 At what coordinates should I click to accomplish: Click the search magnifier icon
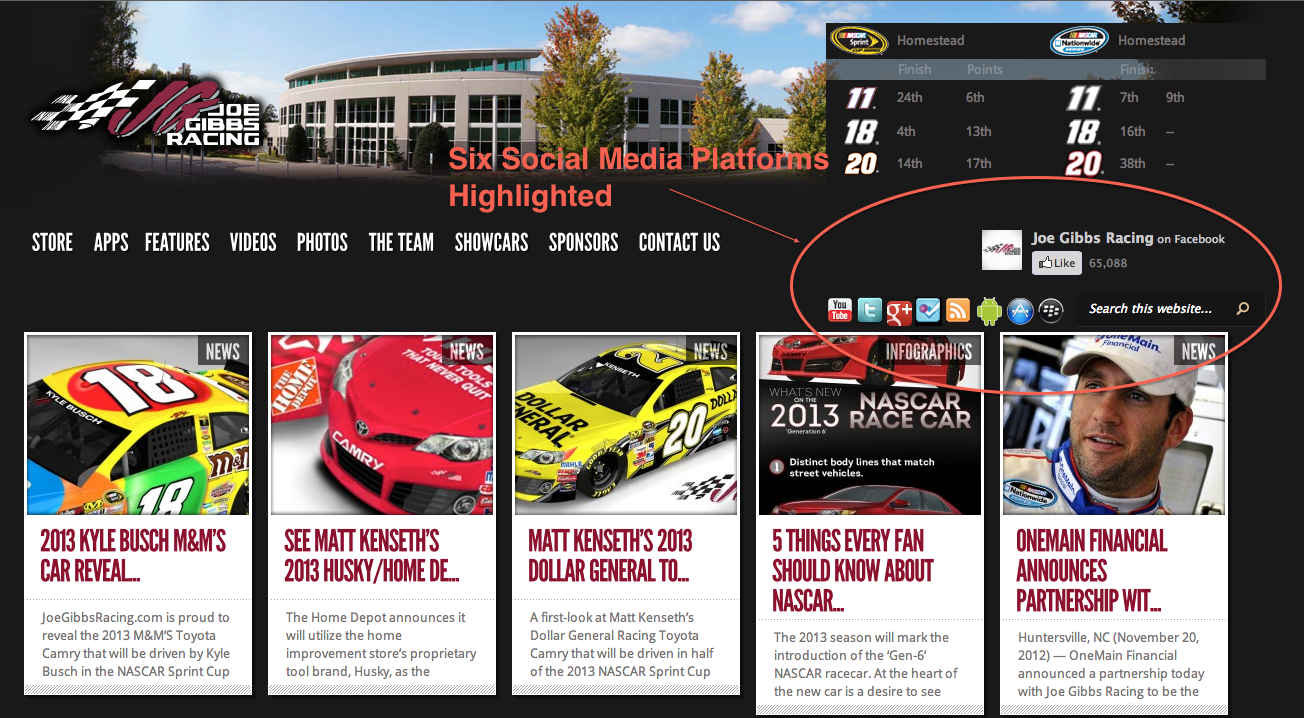tap(1243, 309)
